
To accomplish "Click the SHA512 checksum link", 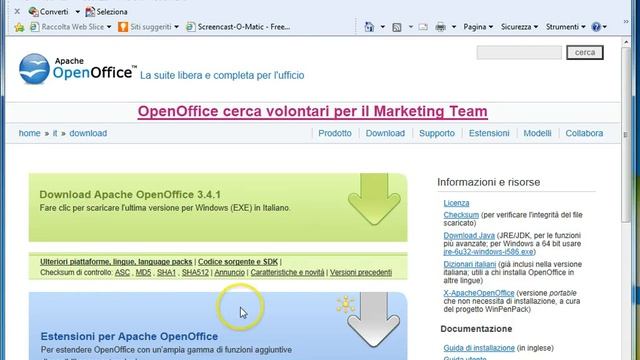I will click(195, 272).
